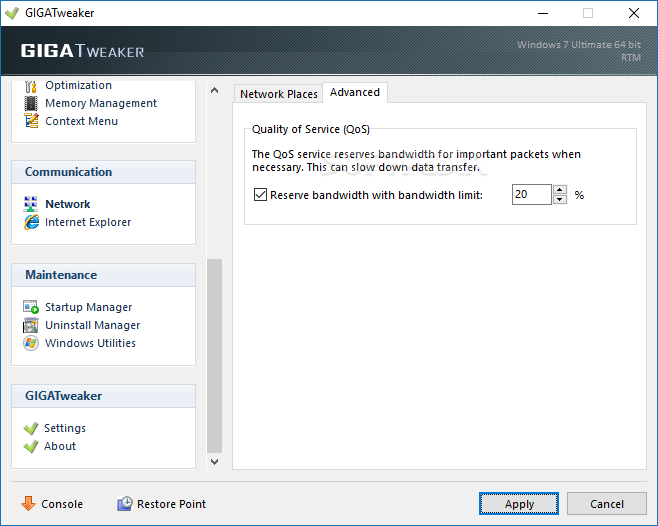
Task: Click the Context Menu pencil icon
Action: 31,121
